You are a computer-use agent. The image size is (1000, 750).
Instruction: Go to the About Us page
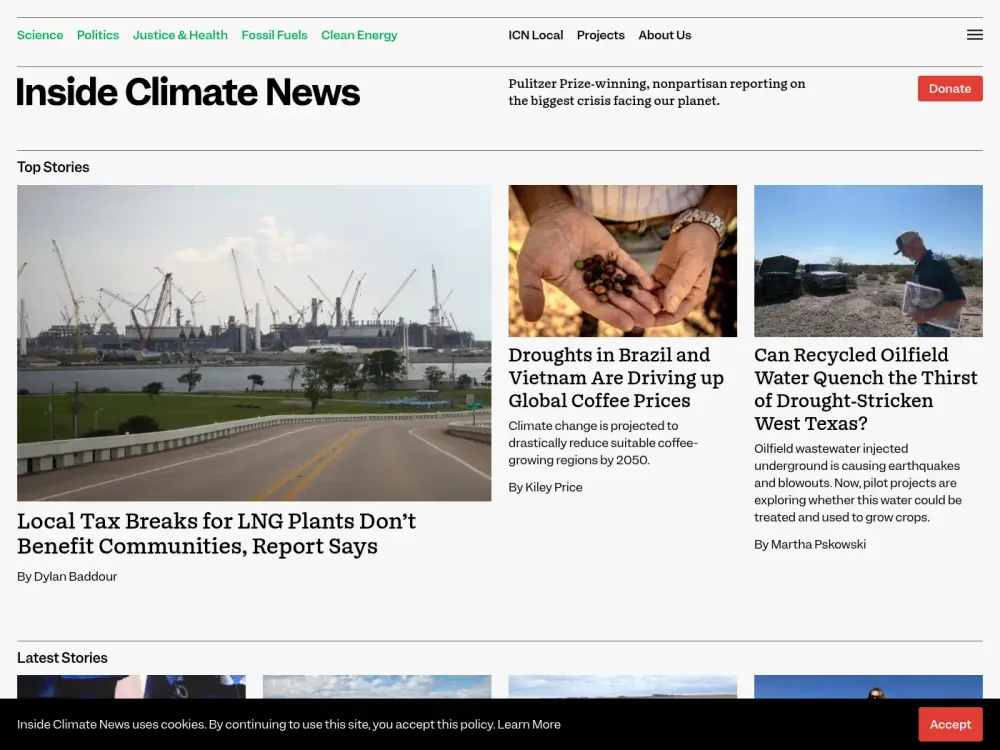664,35
